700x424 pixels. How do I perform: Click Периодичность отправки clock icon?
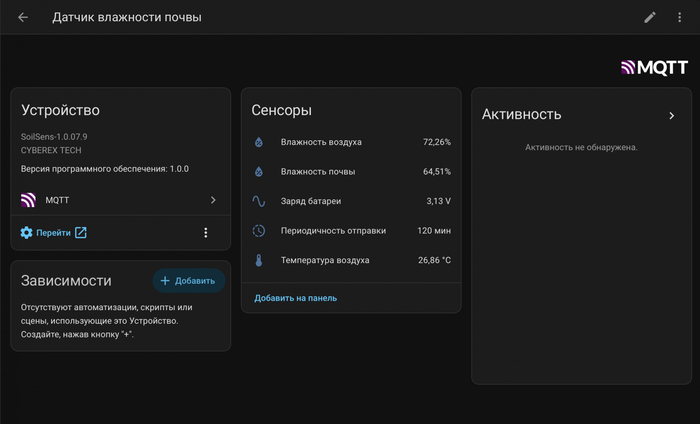tap(258, 231)
